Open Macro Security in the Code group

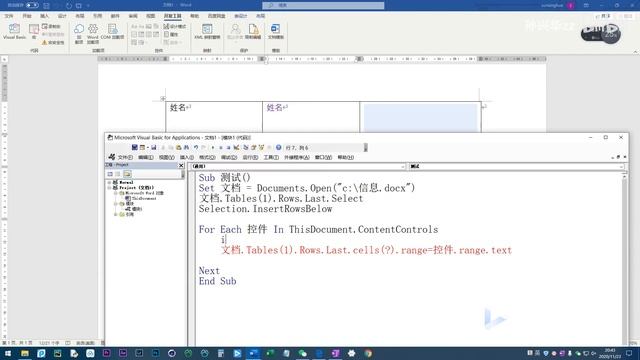53,42
